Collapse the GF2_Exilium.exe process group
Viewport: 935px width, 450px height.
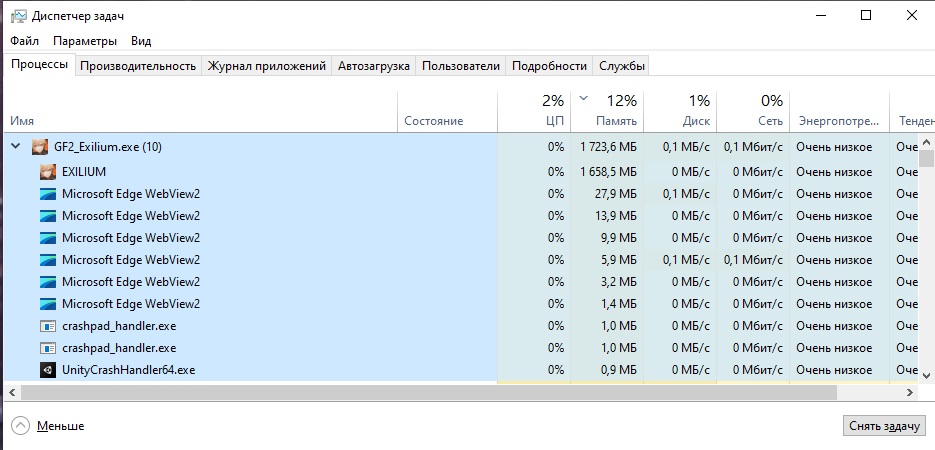(x=16, y=146)
